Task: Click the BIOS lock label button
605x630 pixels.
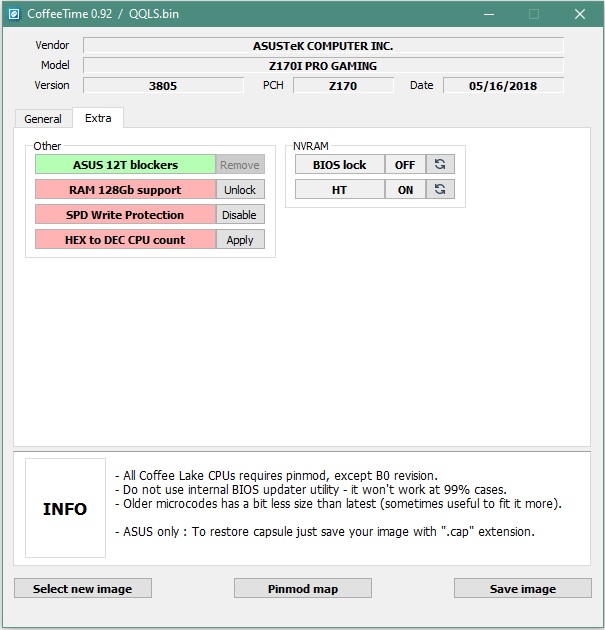Action: pyautogui.click(x=340, y=164)
